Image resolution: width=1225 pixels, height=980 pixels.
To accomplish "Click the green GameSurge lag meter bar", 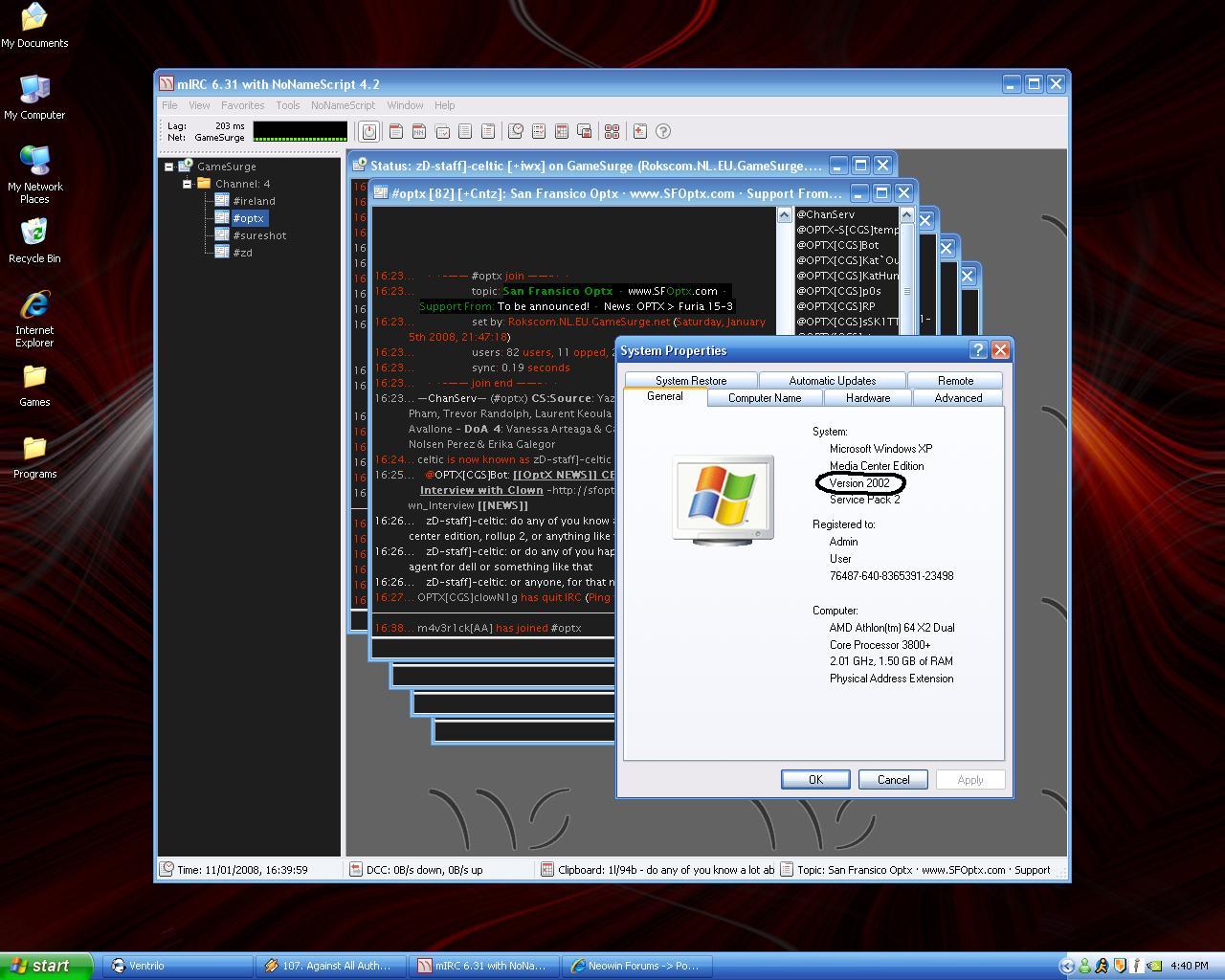I will [x=300, y=138].
